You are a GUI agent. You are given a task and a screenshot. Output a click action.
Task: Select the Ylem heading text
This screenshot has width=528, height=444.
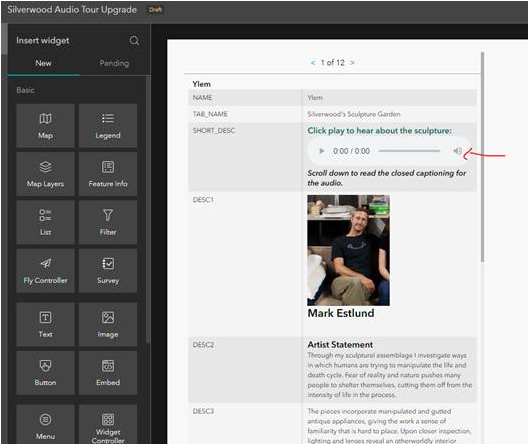coord(201,84)
